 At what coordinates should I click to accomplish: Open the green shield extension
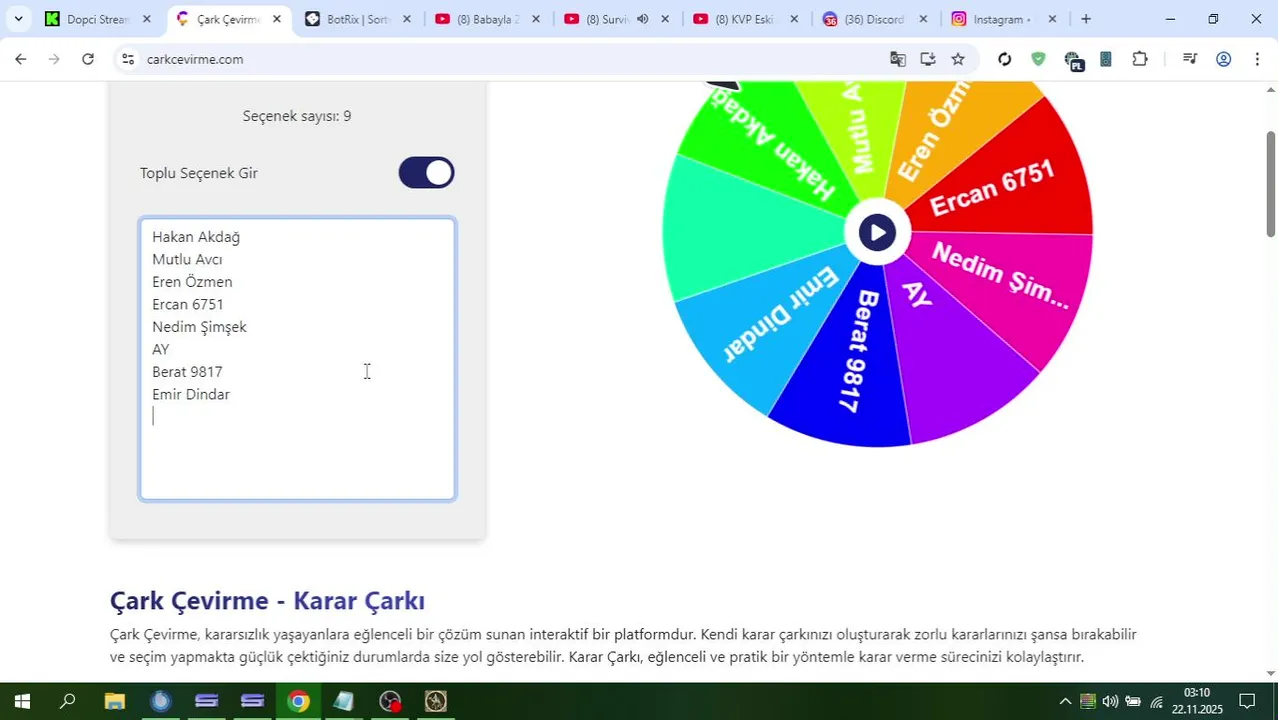click(1038, 59)
